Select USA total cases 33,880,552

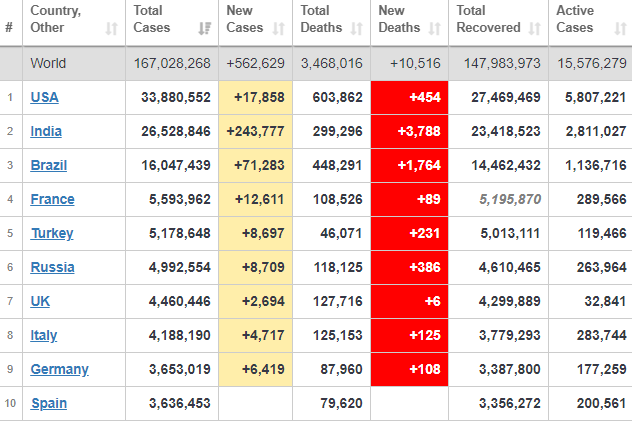point(176,97)
